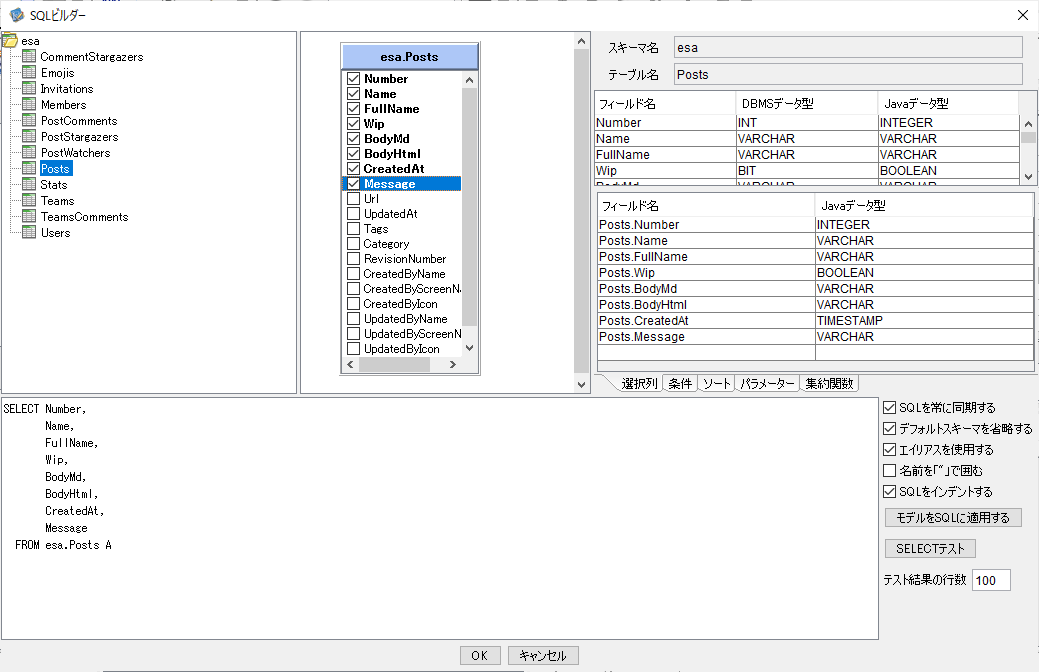The image size is (1039, 672).
Task: Click the Members table icon
Action: [29, 104]
